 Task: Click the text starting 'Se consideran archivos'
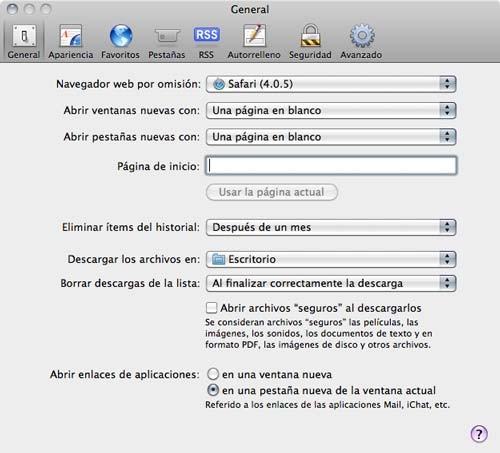[x=318, y=333]
